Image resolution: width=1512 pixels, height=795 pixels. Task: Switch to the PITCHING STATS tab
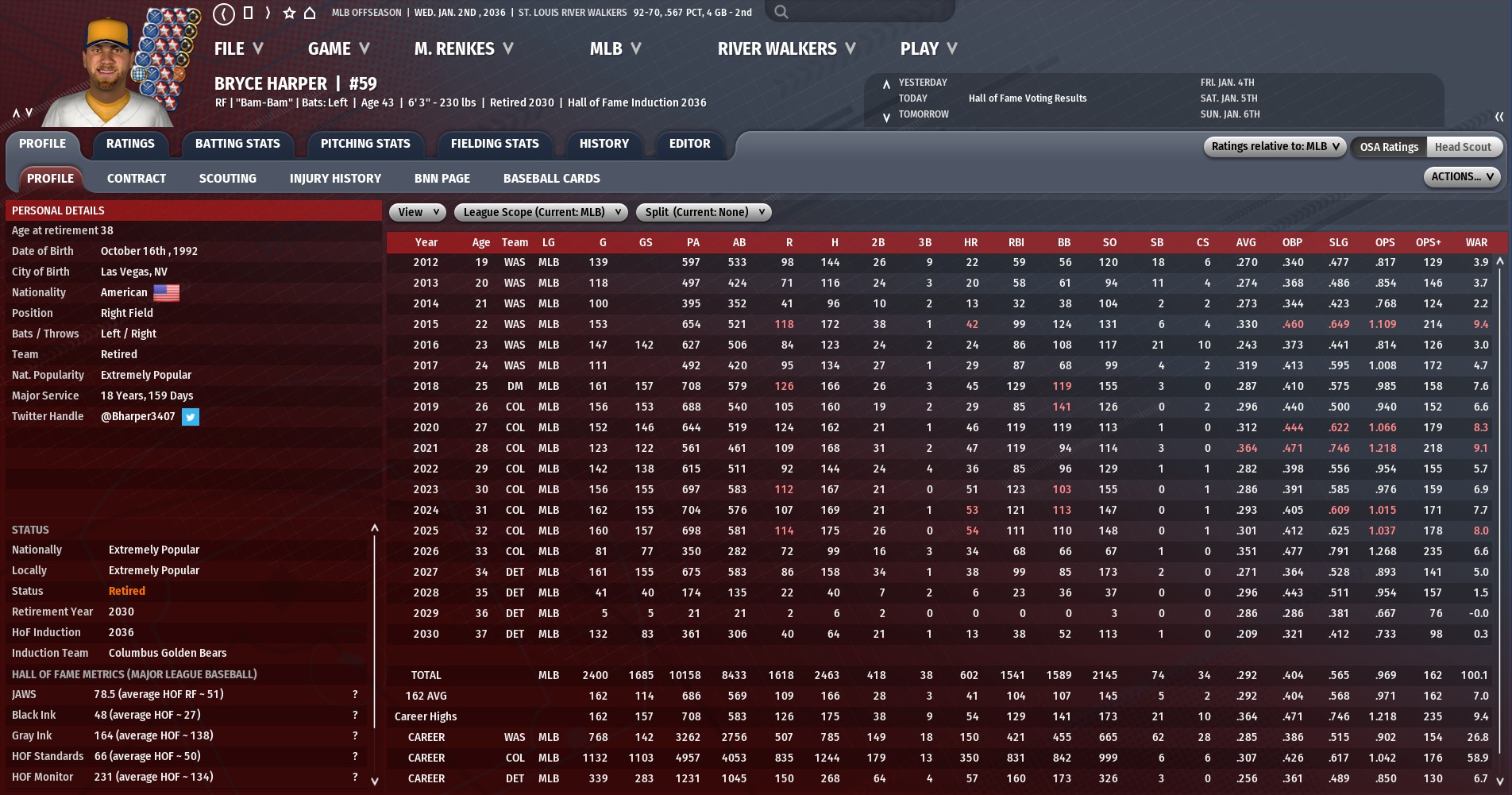365,144
